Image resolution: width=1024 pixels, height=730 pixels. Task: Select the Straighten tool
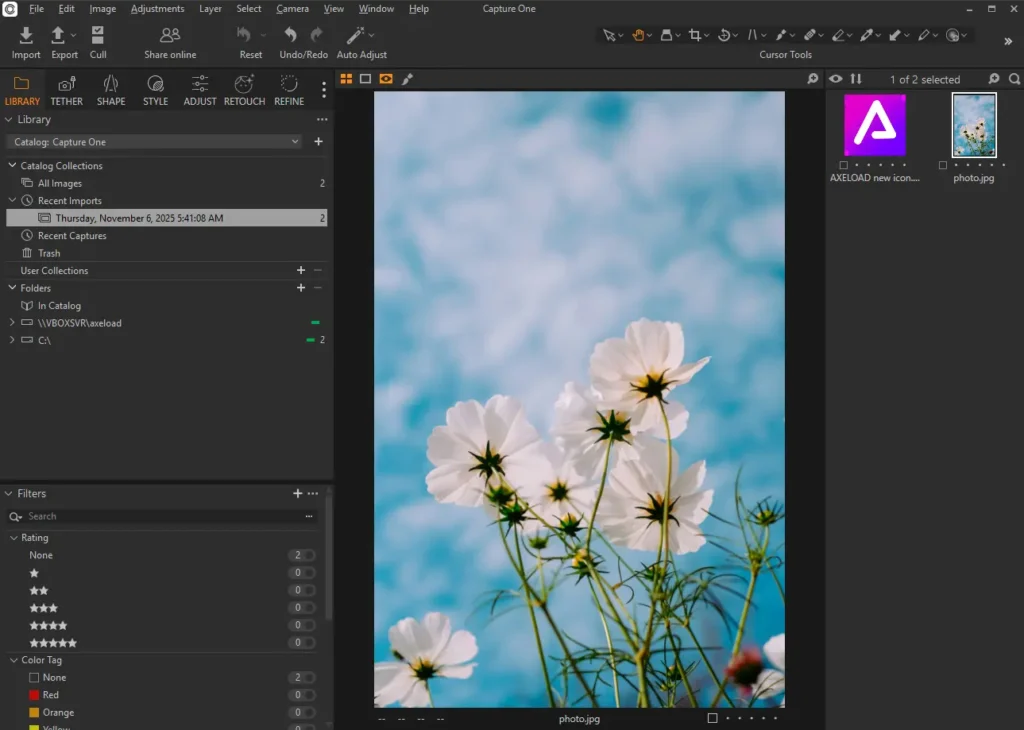(x=753, y=35)
